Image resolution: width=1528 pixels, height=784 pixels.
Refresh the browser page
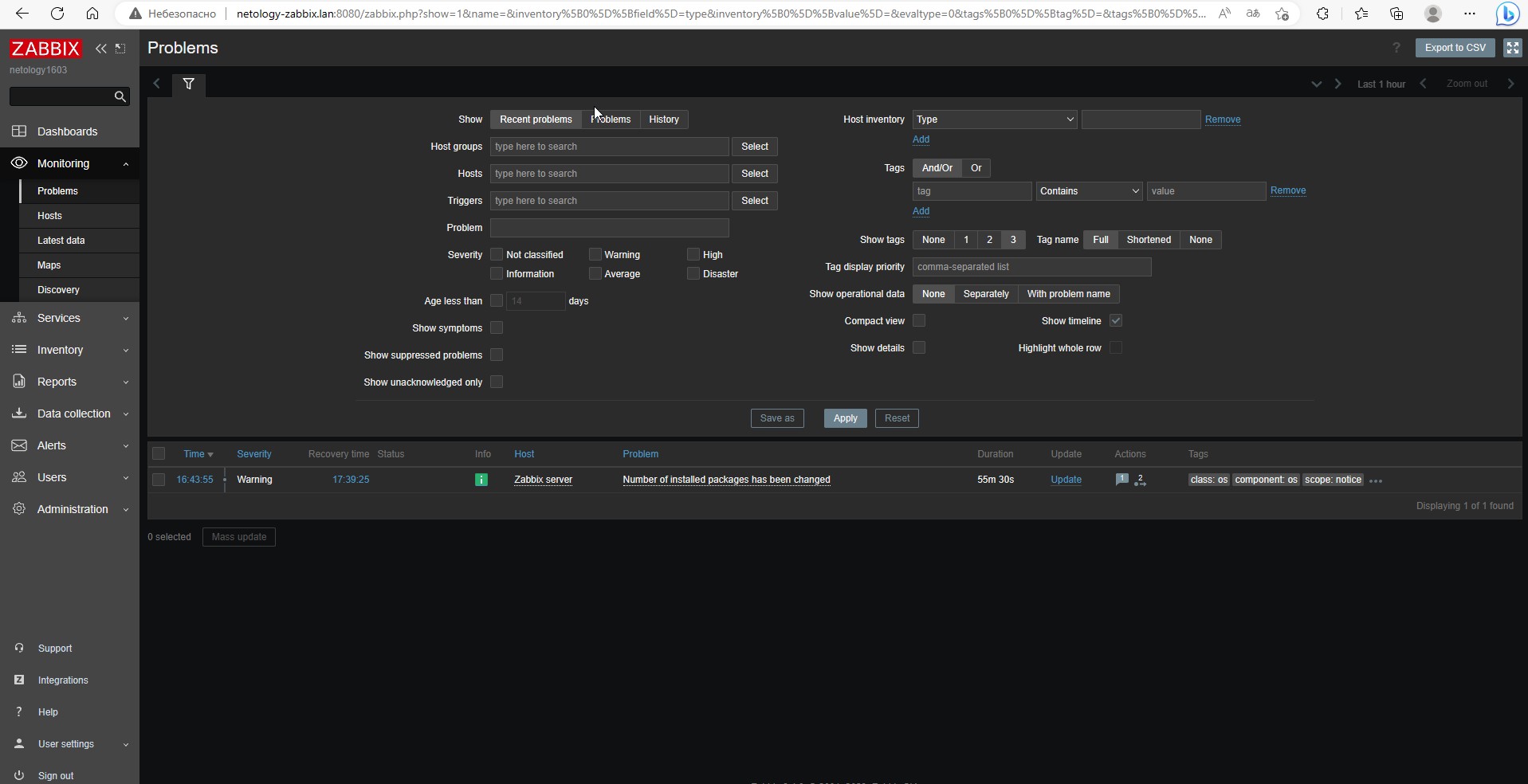pyautogui.click(x=57, y=14)
